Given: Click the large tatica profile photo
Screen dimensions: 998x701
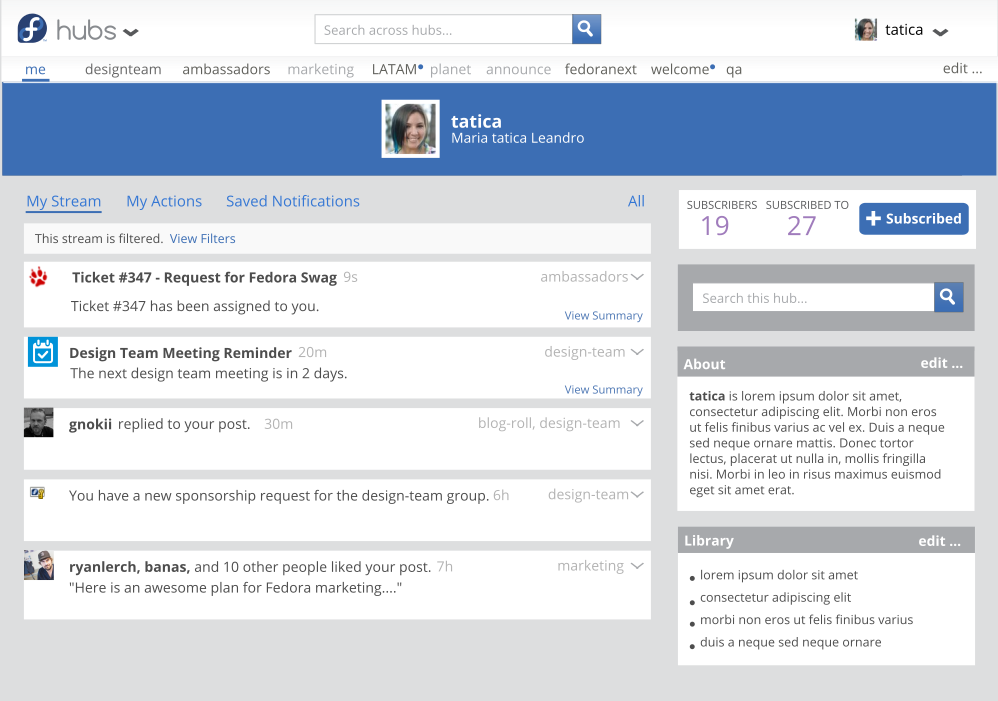Looking at the screenshot, I should [x=411, y=129].
